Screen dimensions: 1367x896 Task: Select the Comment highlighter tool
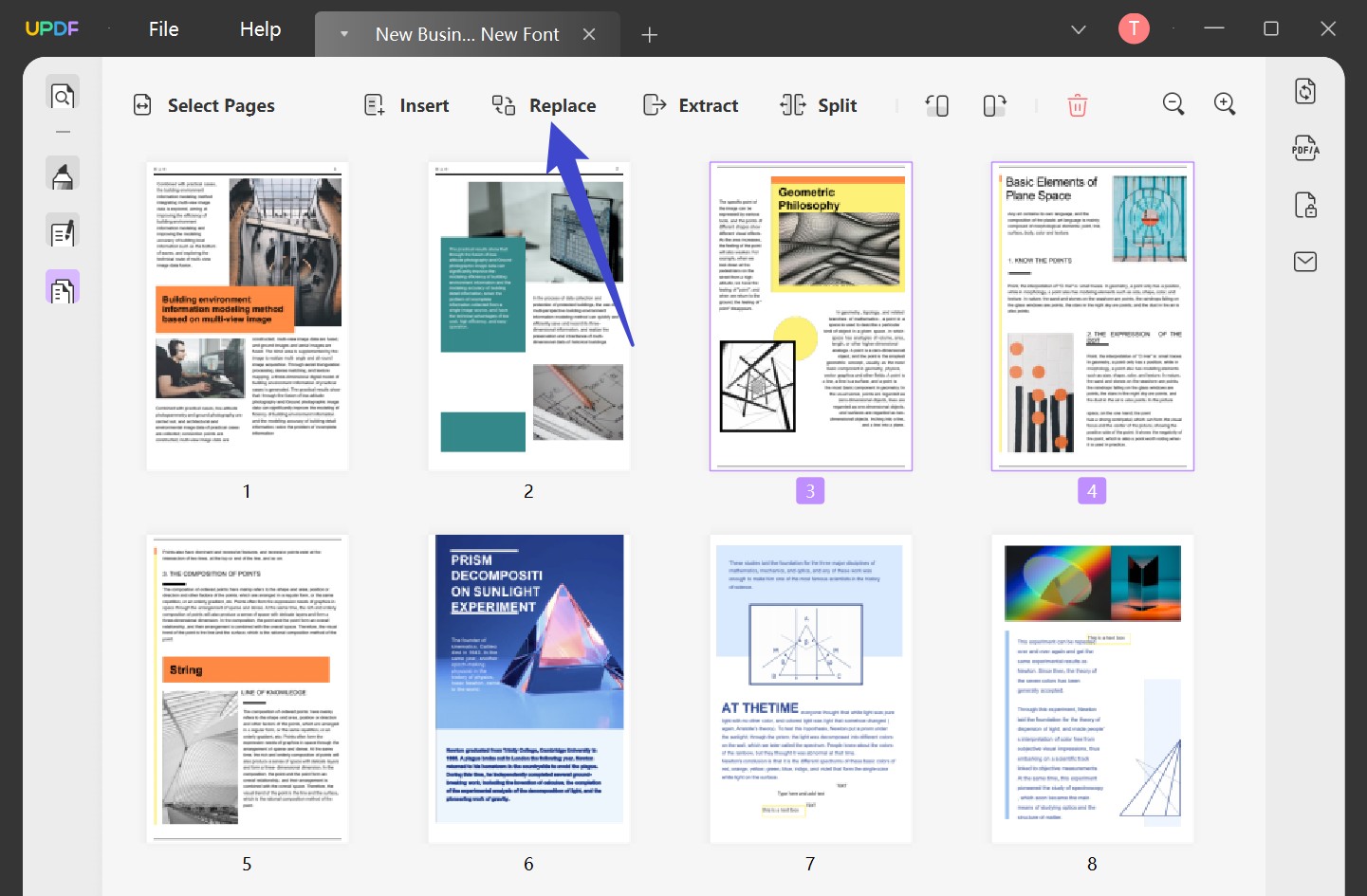pyautogui.click(x=62, y=174)
